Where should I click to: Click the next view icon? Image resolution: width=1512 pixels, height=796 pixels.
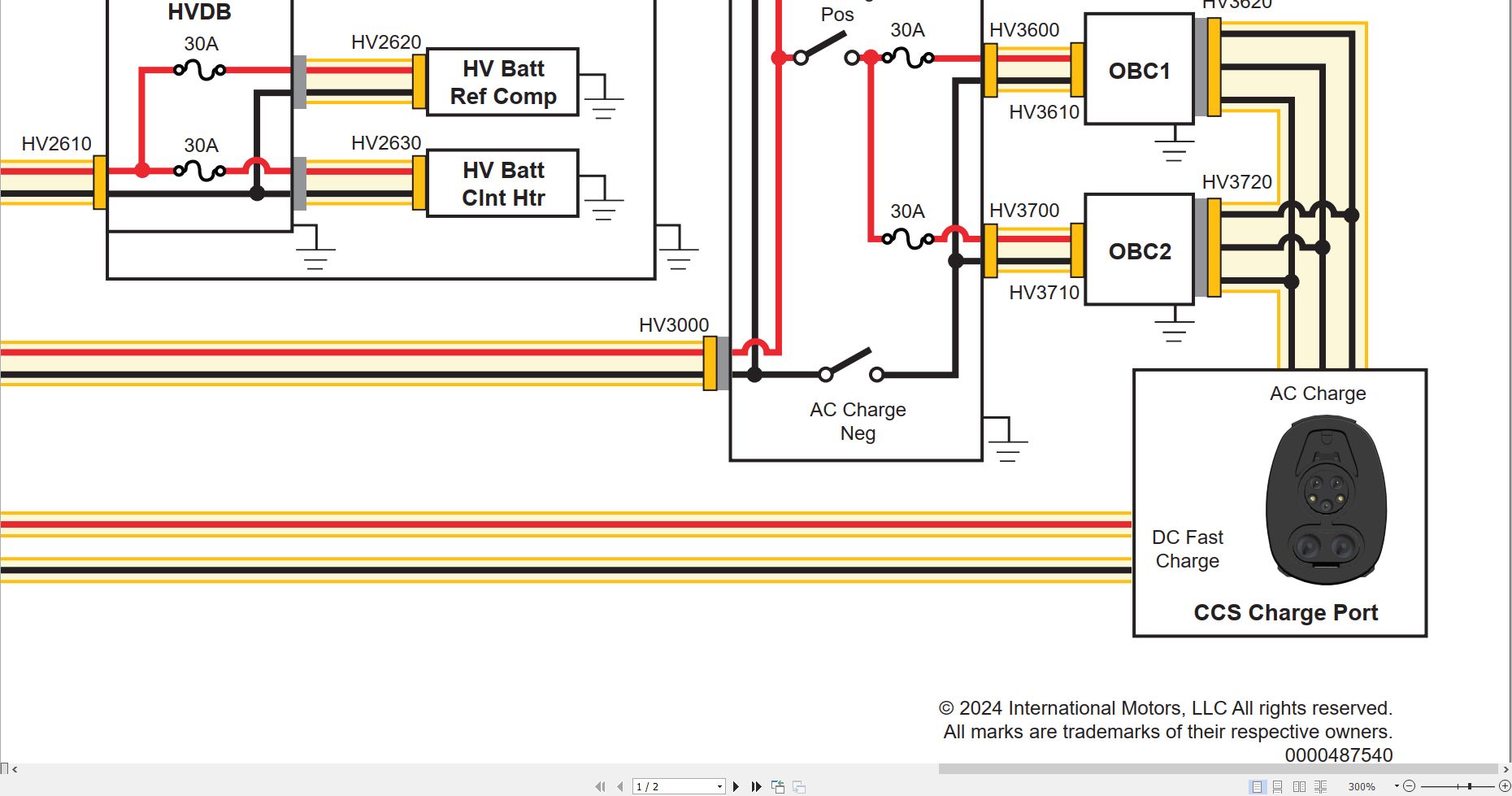pyautogui.click(x=799, y=786)
